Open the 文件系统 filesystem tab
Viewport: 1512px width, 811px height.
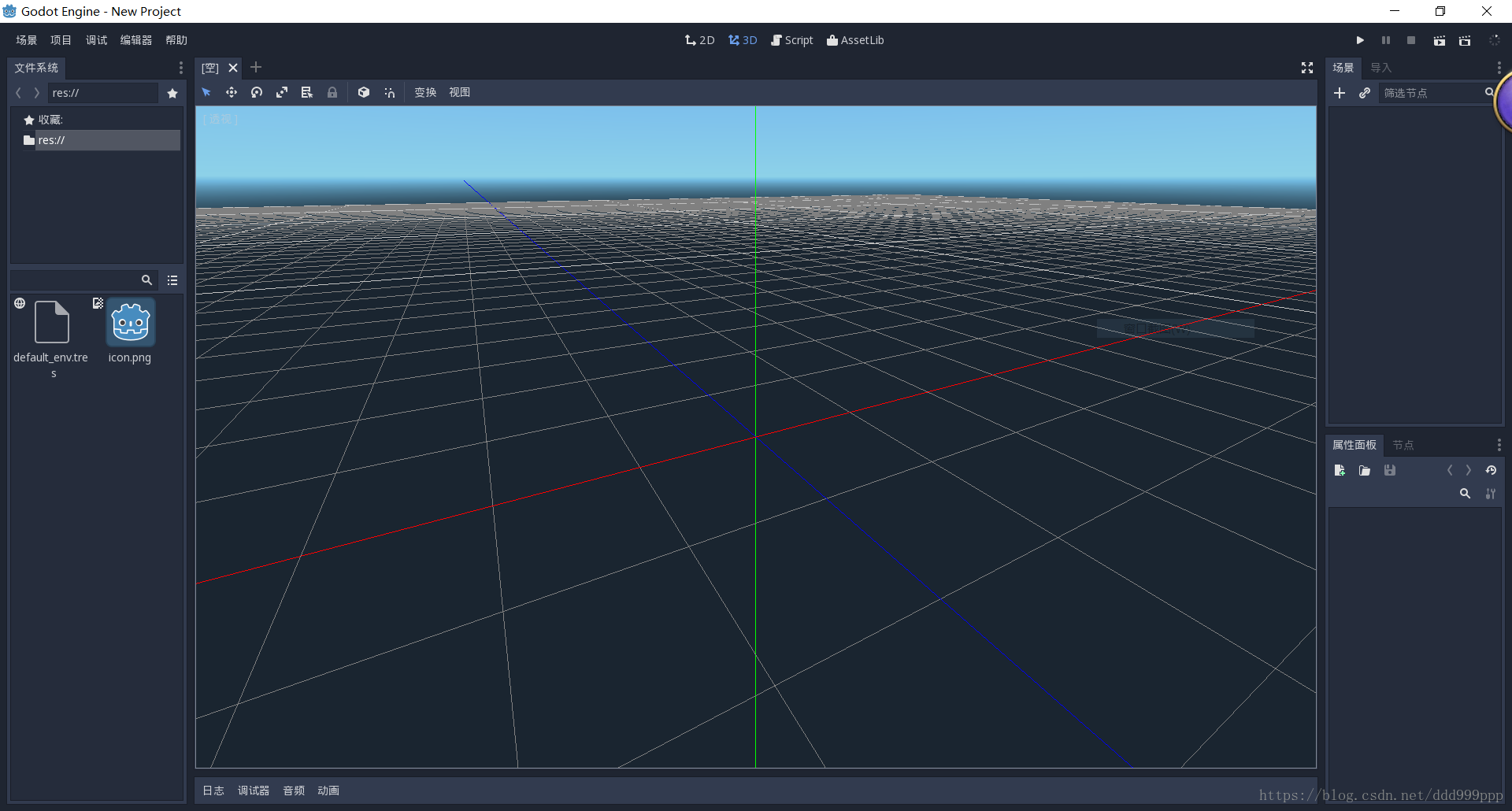point(36,68)
